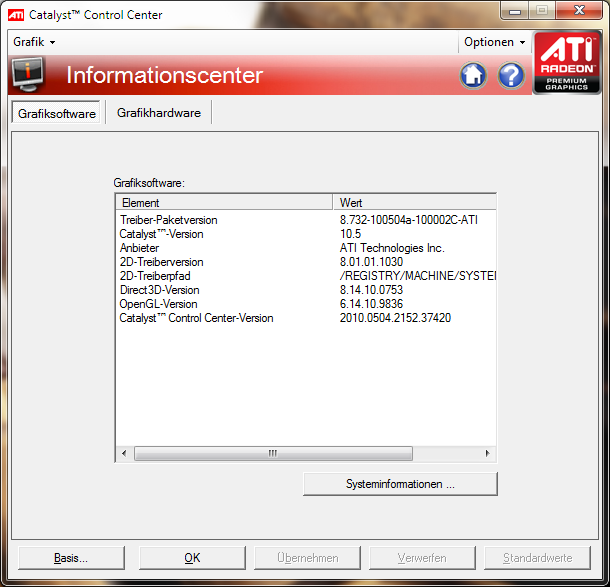Click the Informationscenter monitor icon
This screenshot has height=587, width=610.
coord(27,74)
